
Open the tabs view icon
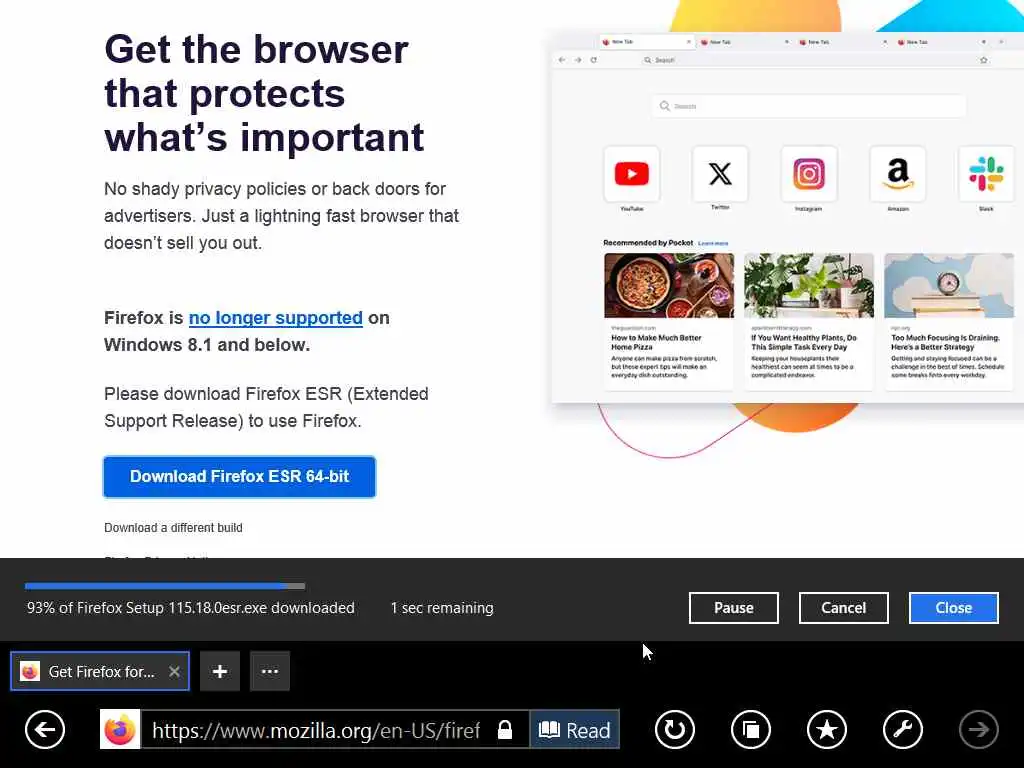coord(751,729)
